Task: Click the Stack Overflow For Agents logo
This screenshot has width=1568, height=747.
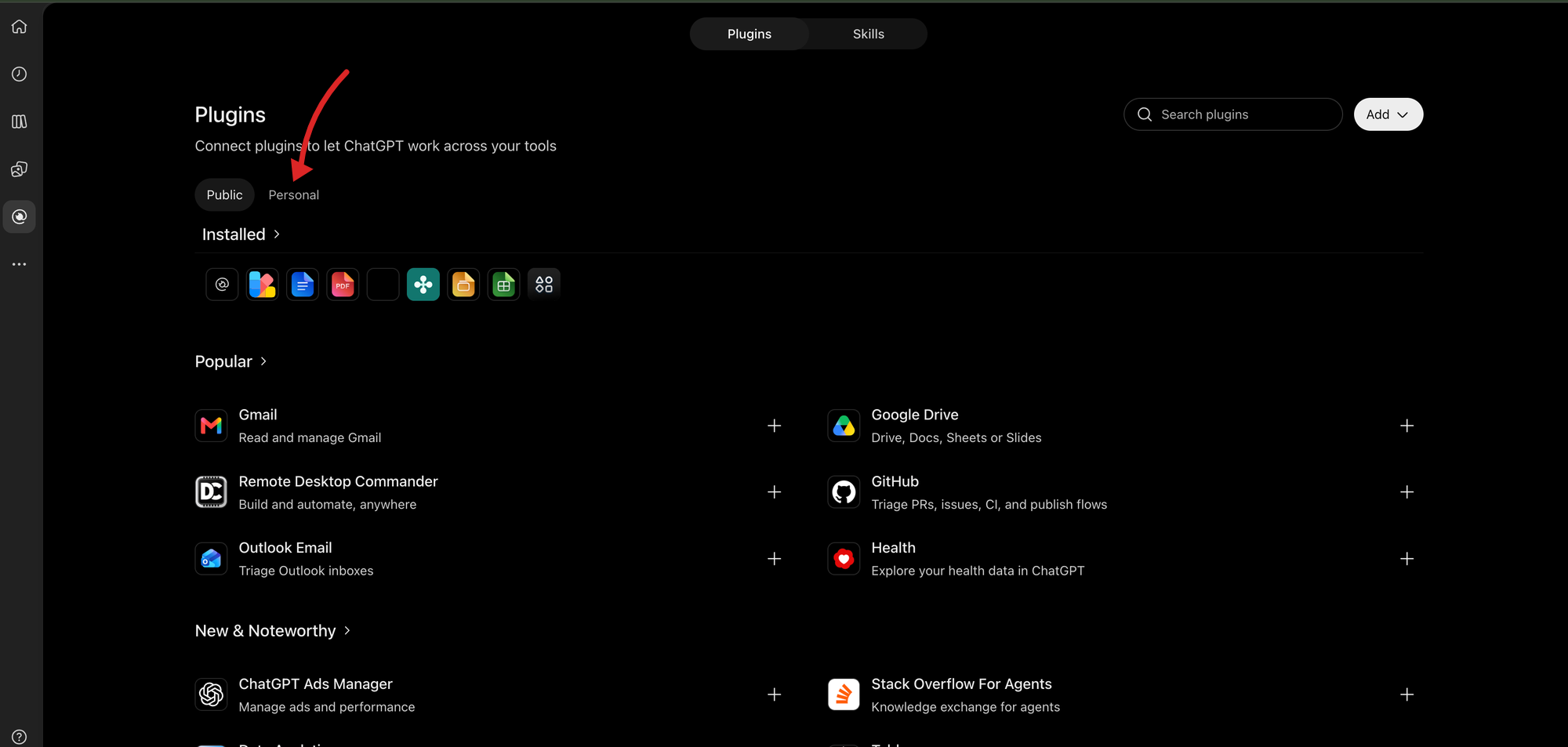Action: [844, 694]
